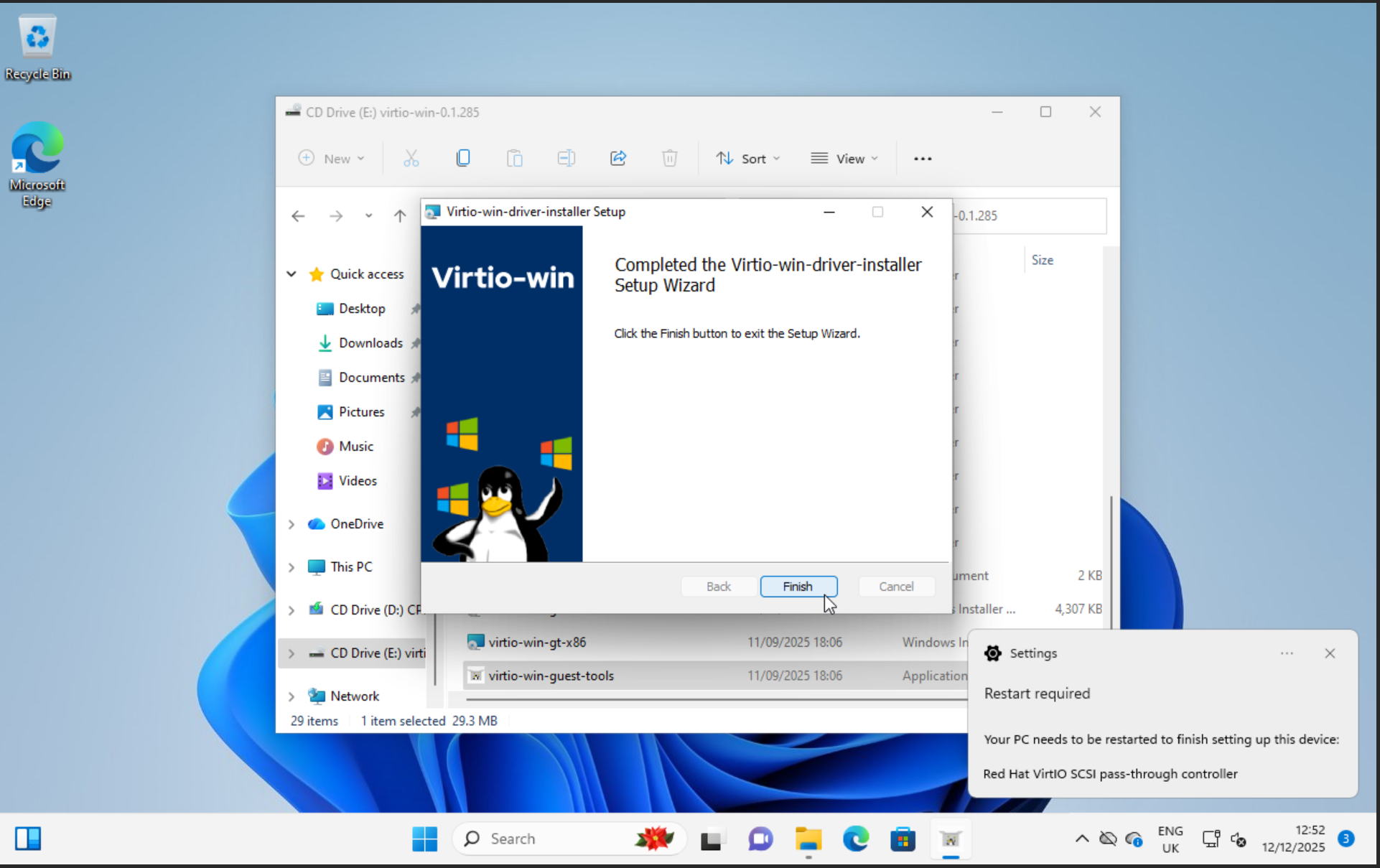Select the virtio-win-guest-tools file
The image size is (1380, 868).
(x=551, y=676)
